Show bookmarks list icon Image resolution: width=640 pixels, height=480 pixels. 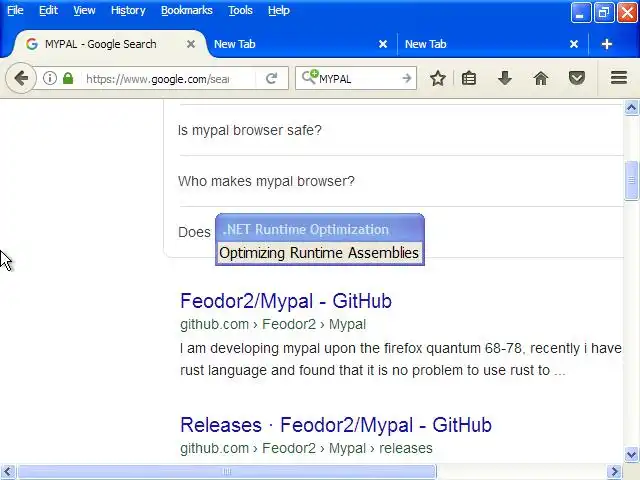point(469,78)
